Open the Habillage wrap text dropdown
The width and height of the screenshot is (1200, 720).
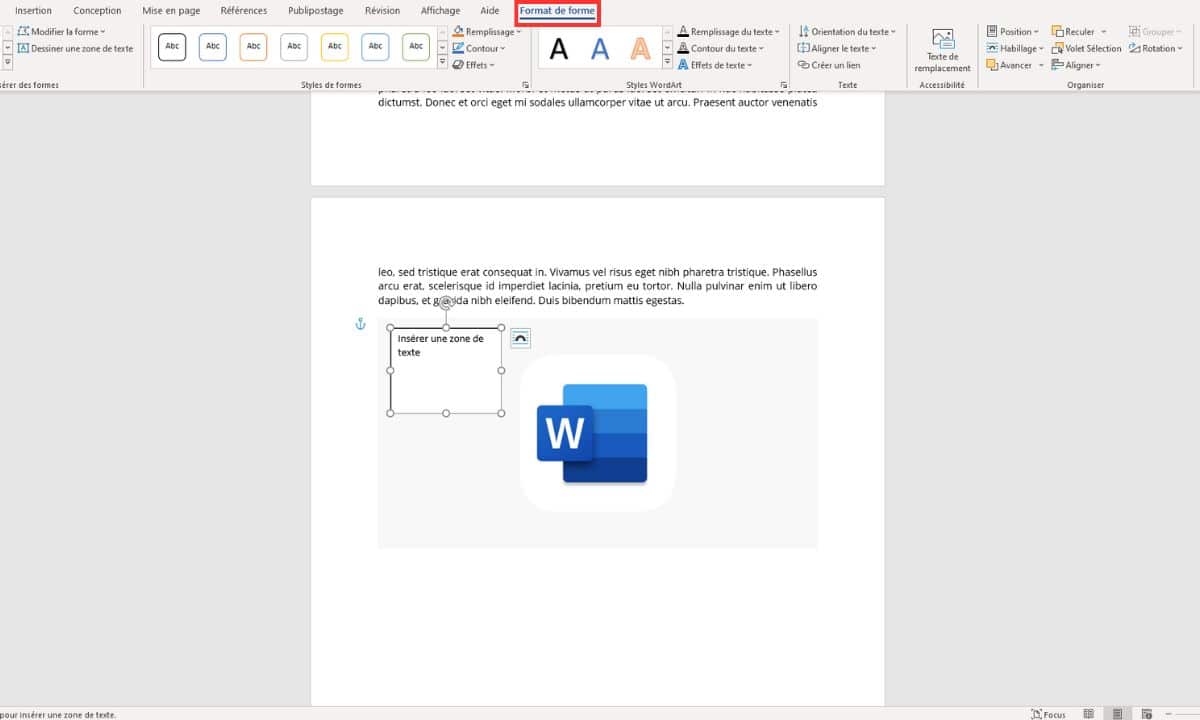1015,48
